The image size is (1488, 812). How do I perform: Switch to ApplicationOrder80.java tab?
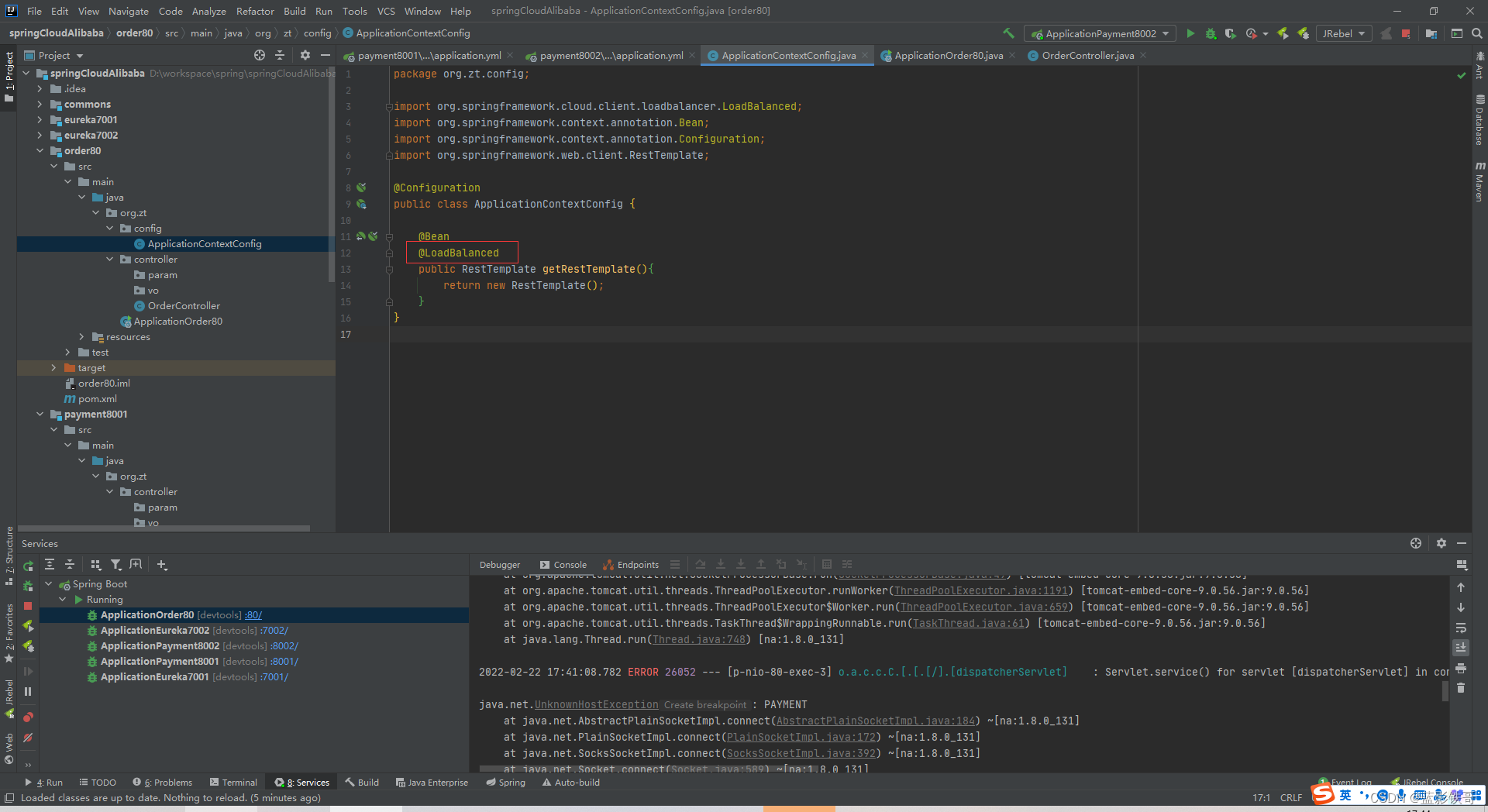click(949, 55)
